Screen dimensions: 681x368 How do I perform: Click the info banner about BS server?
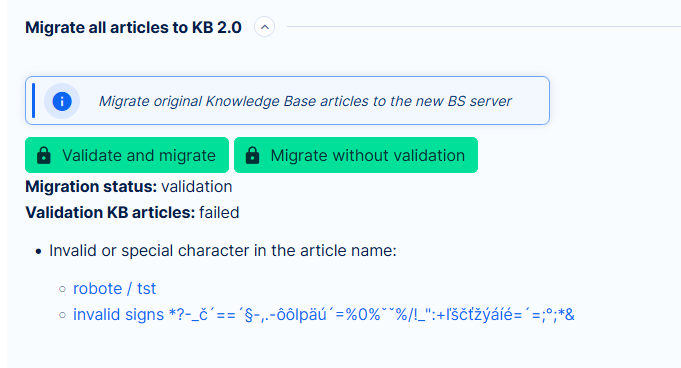coord(288,101)
